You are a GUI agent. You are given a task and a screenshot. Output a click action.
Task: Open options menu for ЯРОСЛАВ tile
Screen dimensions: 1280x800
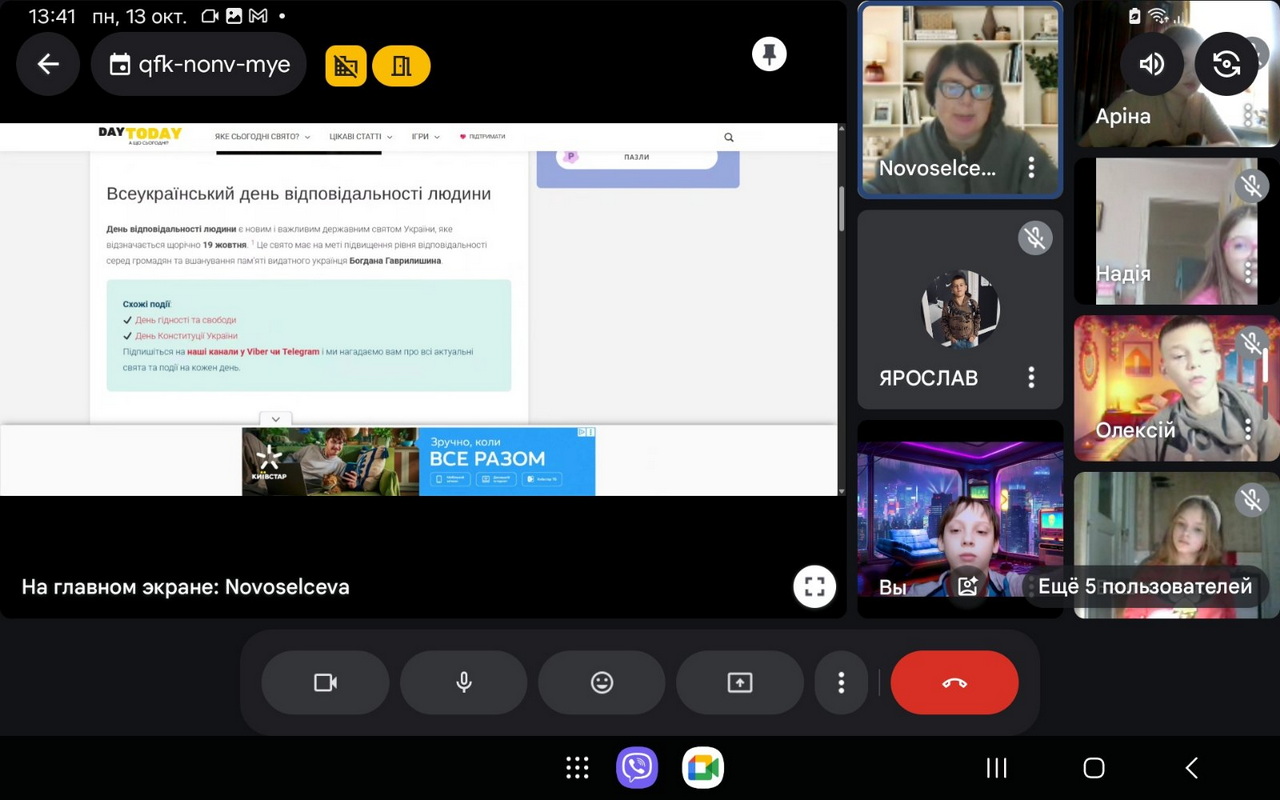[x=1031, y=377]
